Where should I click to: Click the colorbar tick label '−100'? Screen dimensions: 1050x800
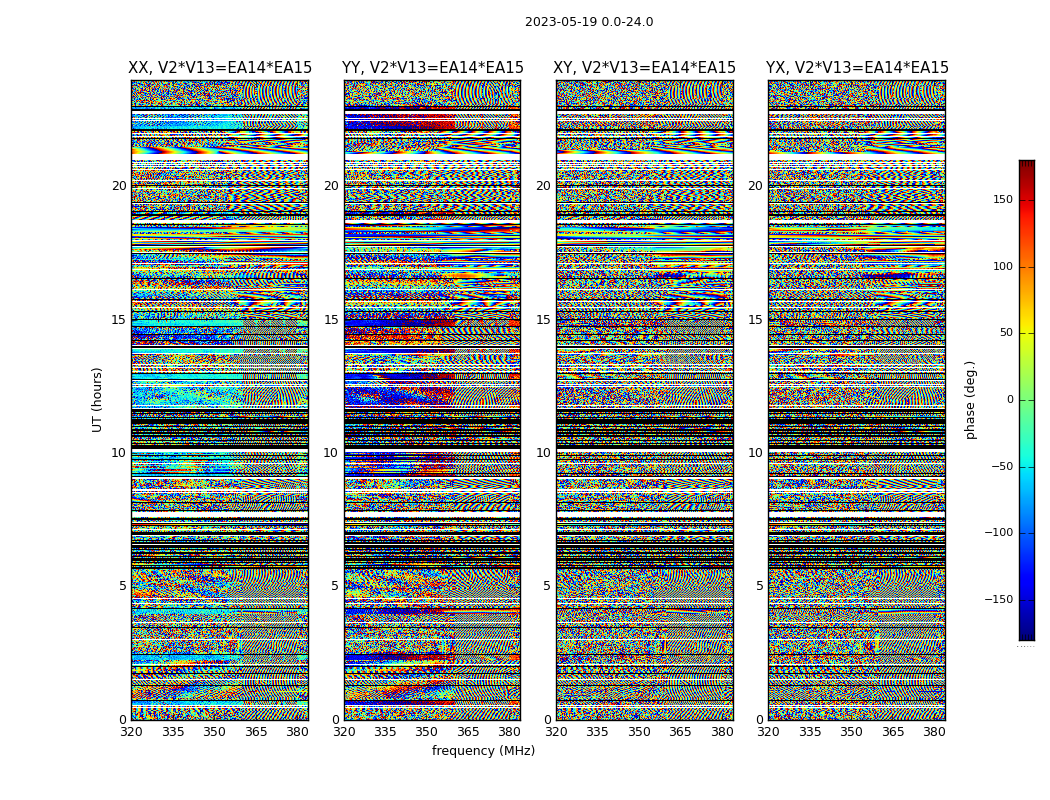tap(999, 533)
